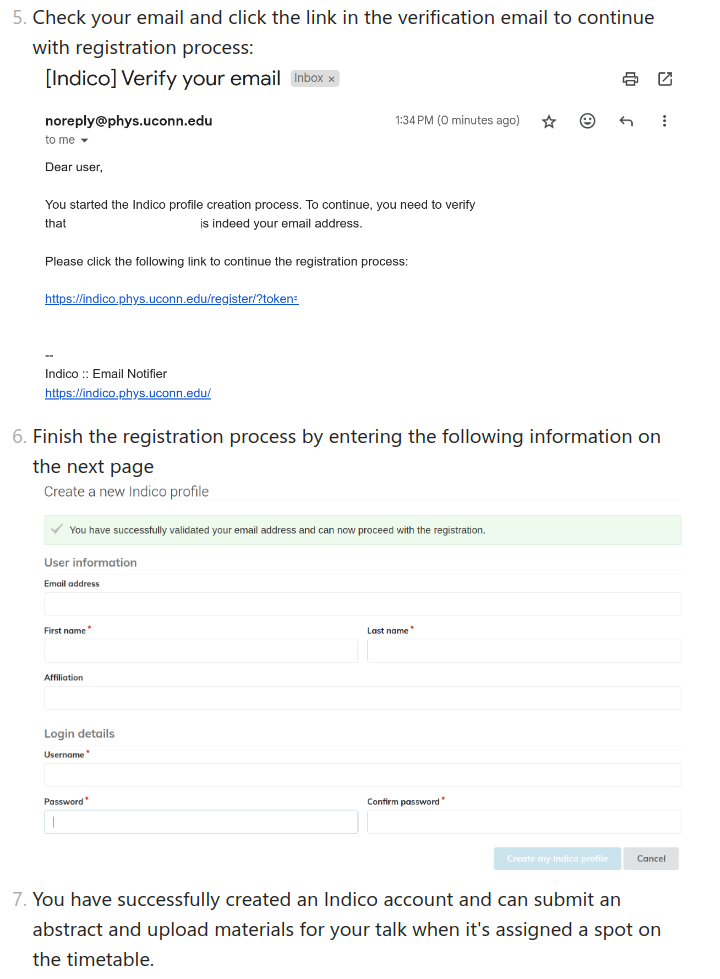
Task: Open email in new window icon
Action: click(x=665, y=79)
